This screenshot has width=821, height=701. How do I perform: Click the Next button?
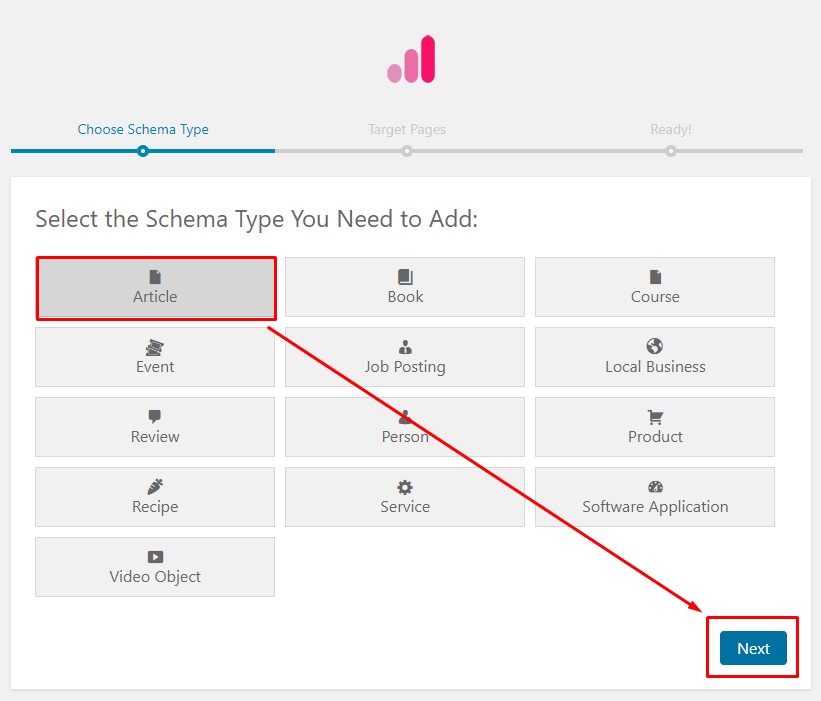tap(752, 648)
